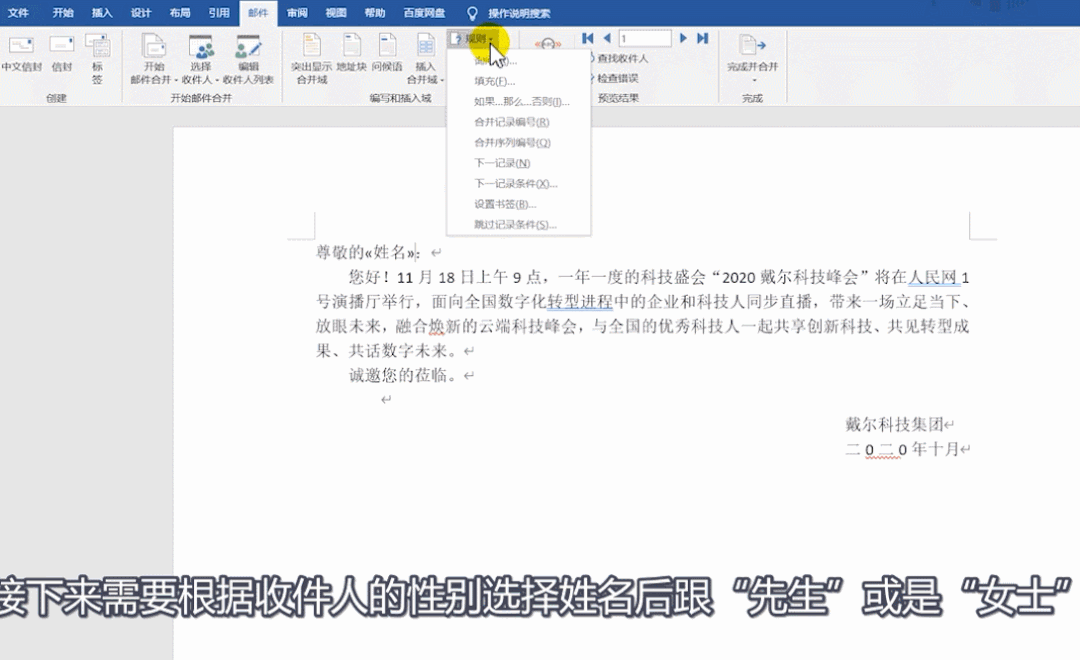The width and height of the screenshot is (1080, 660).
Task: Click 检查错误 (Check for errors) button
Action: [617, 77]
